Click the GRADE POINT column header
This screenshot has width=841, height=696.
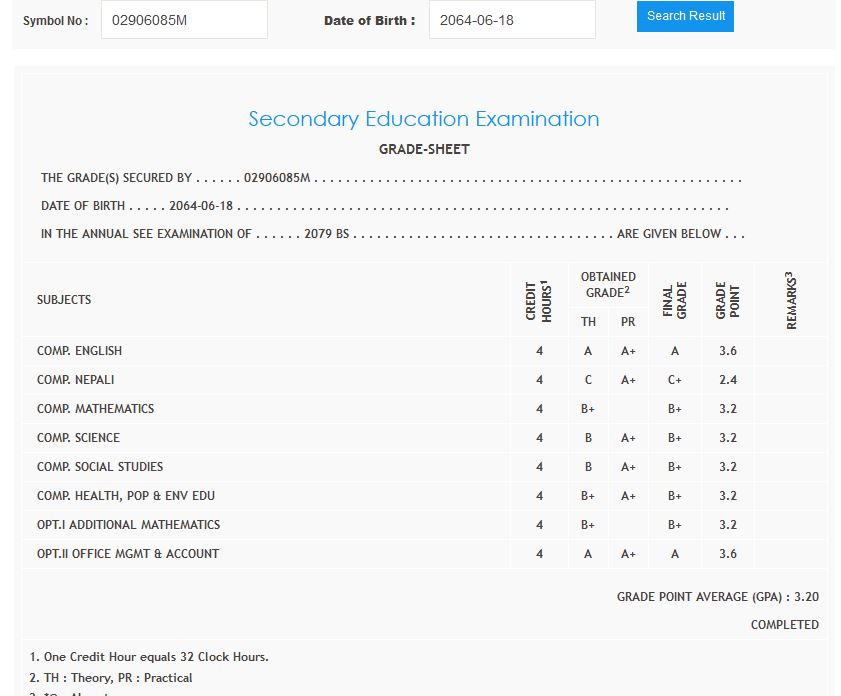pos(728,300)
